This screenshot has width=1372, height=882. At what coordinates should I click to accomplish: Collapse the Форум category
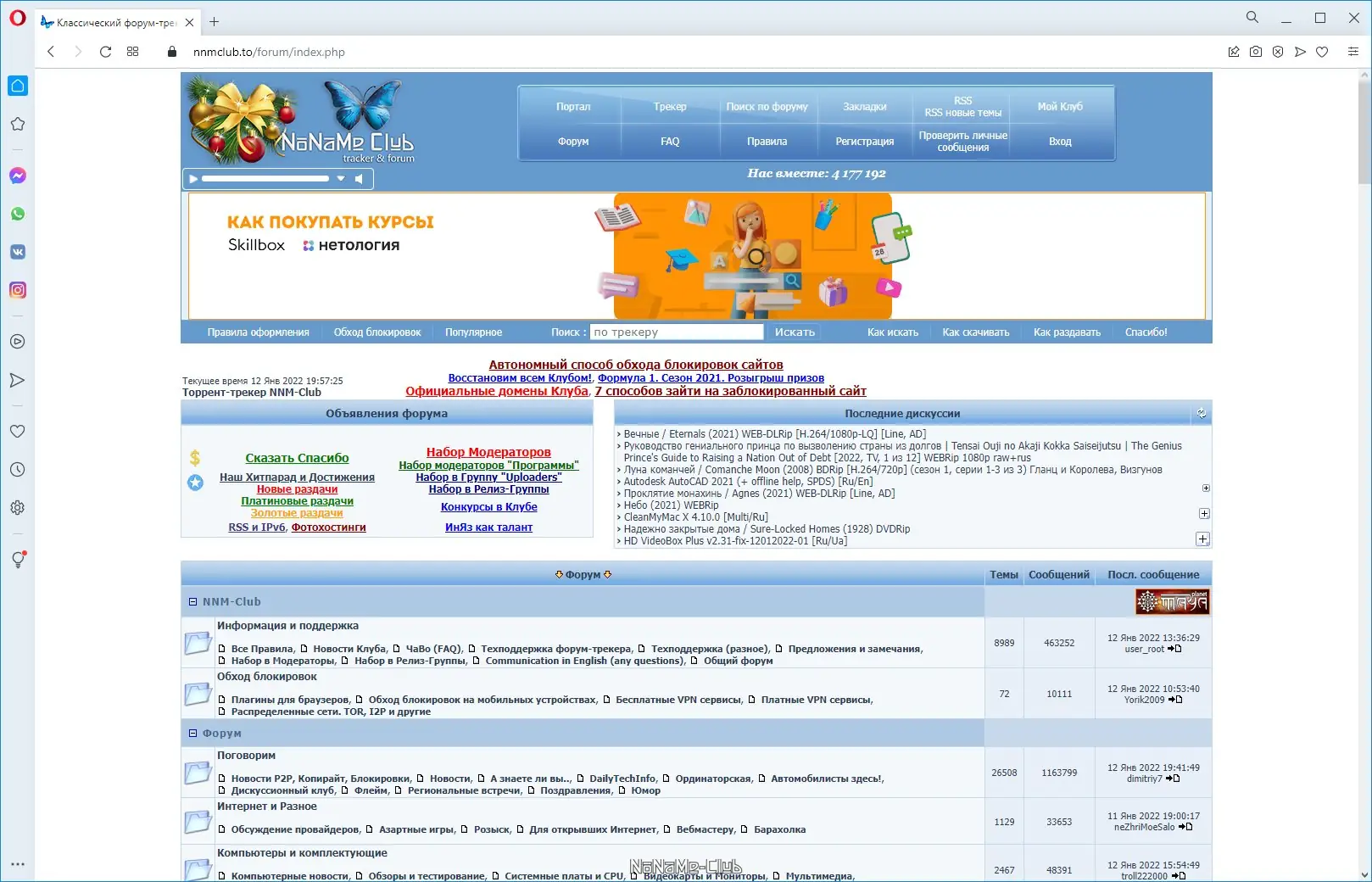[x=192, y=733]
